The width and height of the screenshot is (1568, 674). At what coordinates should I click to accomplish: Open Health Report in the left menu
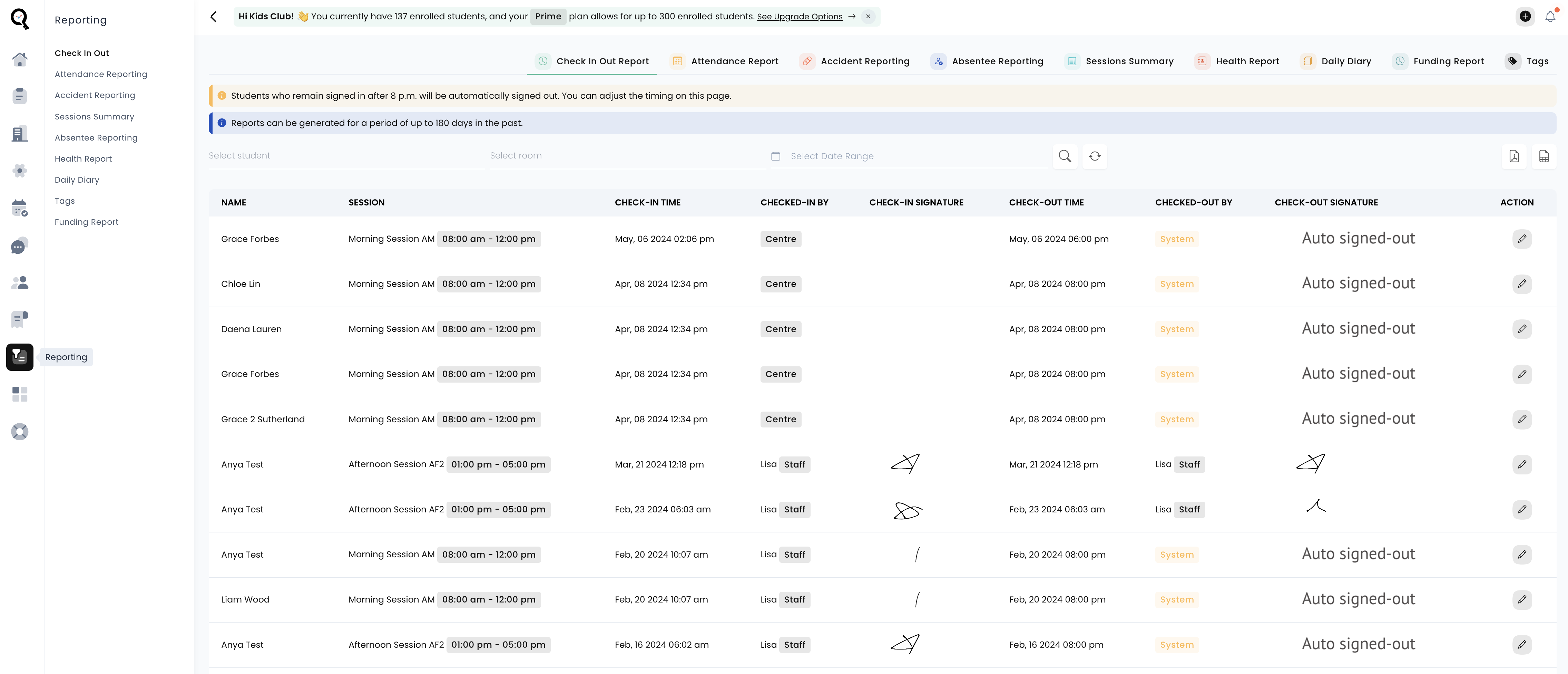click(84, 158)
